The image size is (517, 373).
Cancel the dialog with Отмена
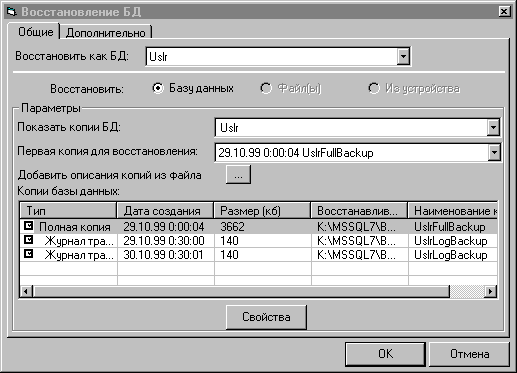pos(469,354)
